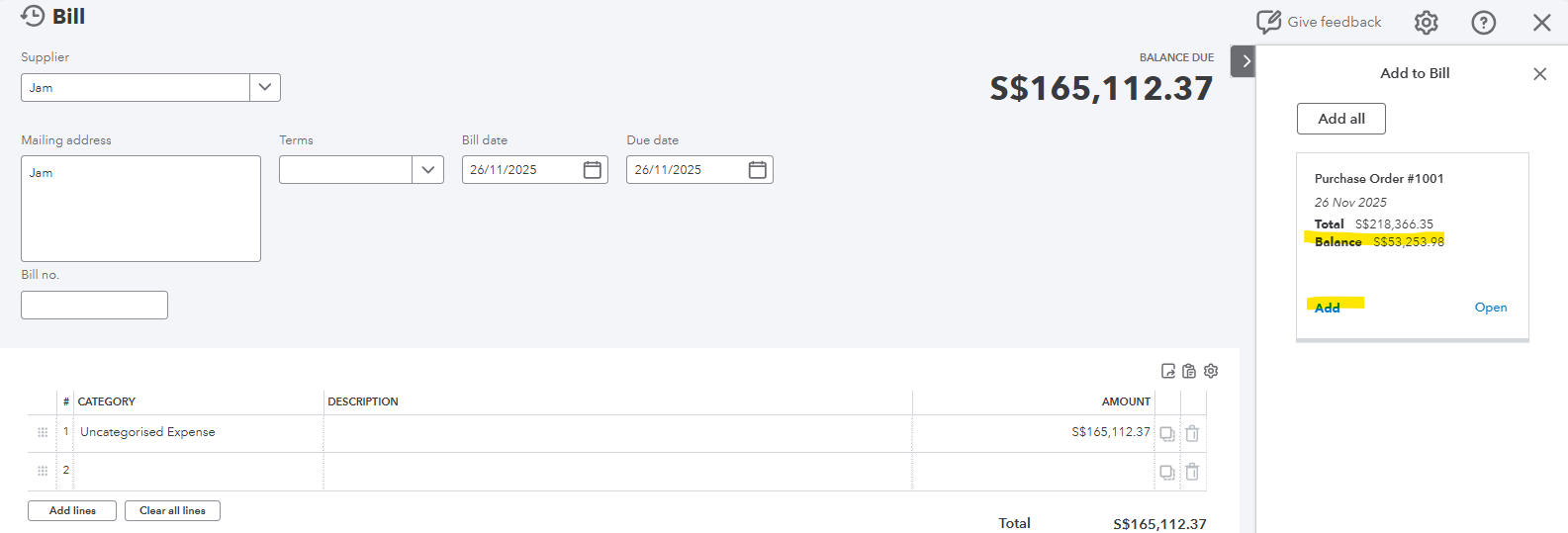Click the Add all button

click(1340, 119)
